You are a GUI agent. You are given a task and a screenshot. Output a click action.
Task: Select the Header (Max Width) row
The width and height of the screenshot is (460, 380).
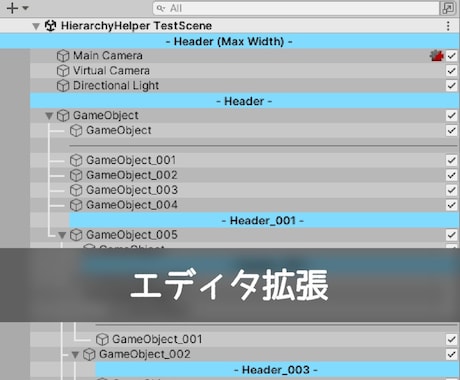[x=229, y=41]
